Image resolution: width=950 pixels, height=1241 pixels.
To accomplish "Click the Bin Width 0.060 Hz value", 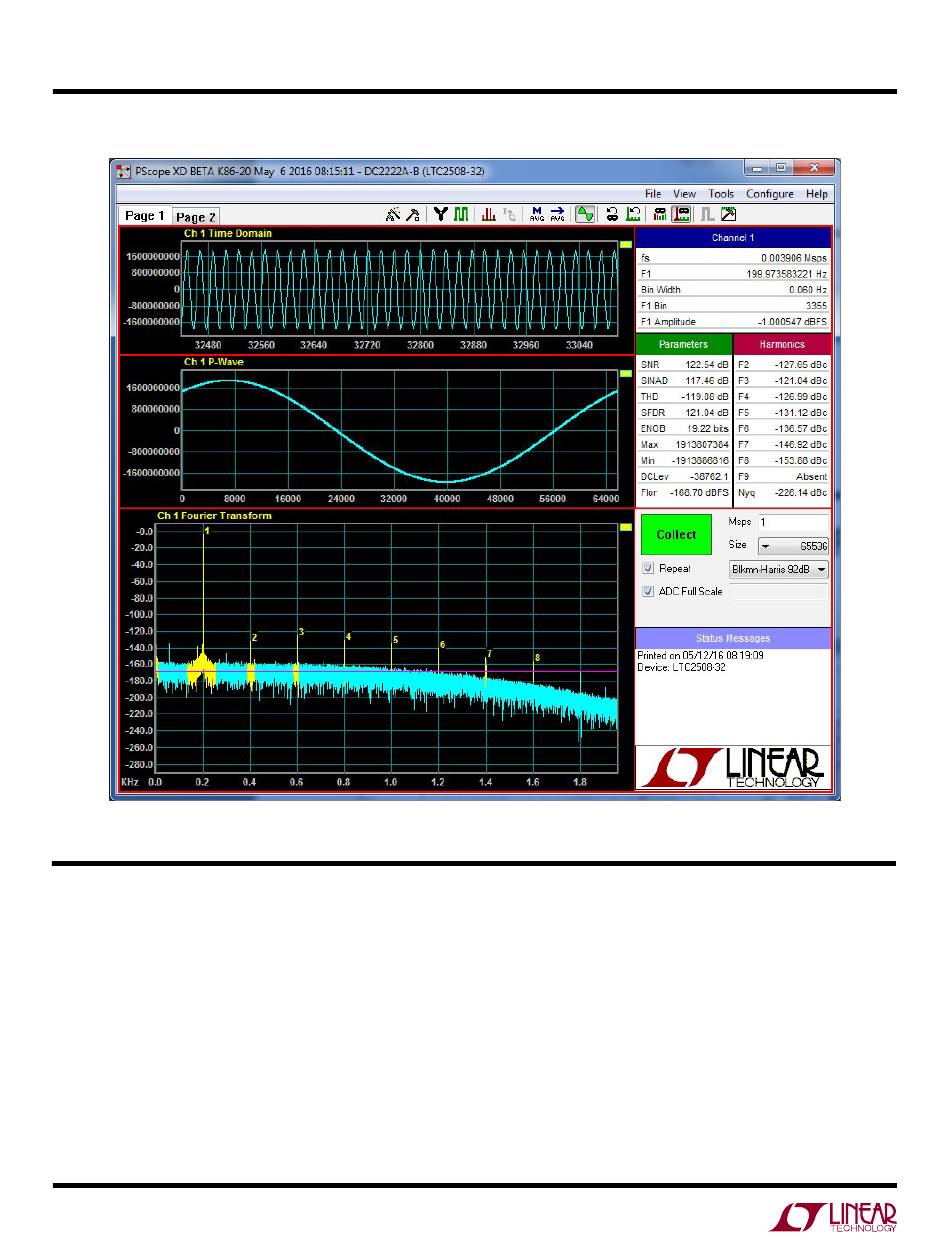I will pos(808,289).
